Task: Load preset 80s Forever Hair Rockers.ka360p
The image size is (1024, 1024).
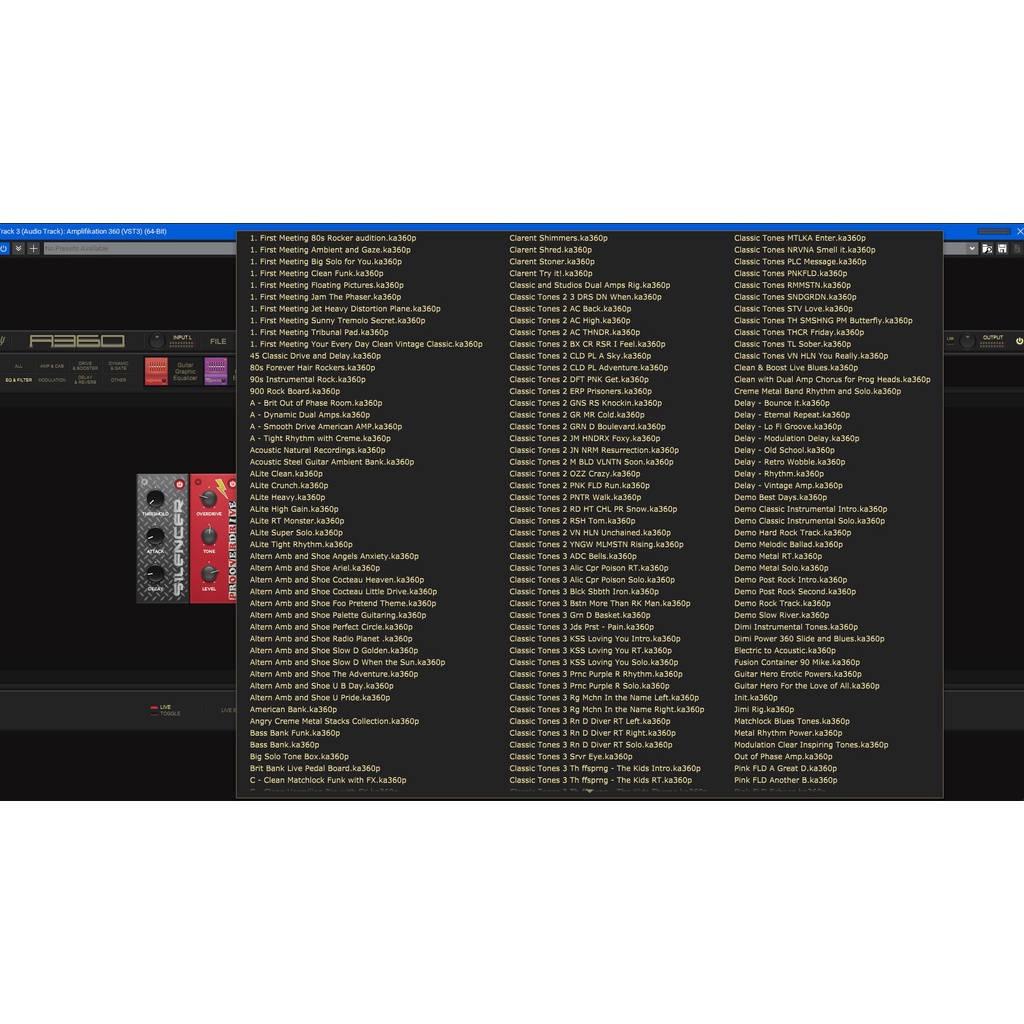Action: click(312, 368)
